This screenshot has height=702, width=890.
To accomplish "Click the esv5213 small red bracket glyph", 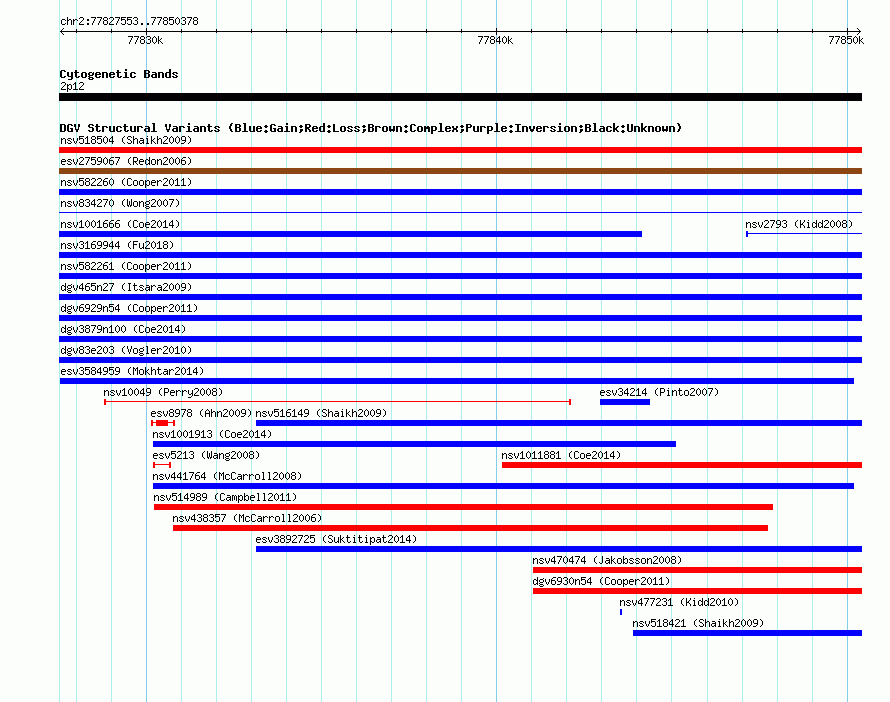I will 162,465.
